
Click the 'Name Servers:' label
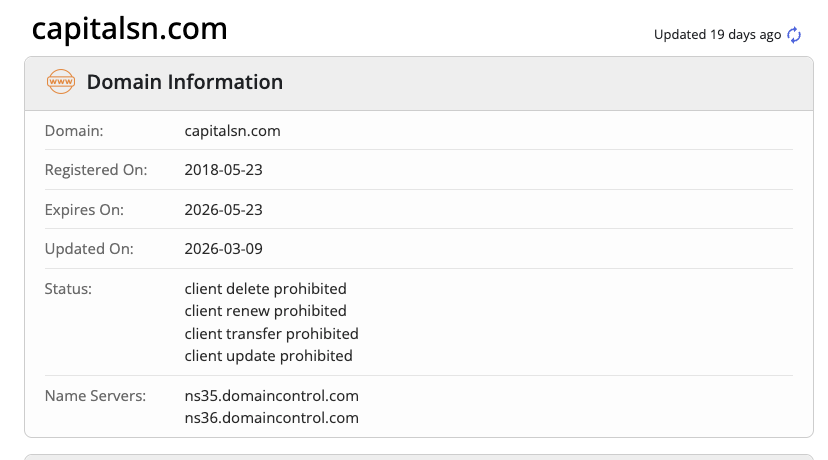click(96, 396)
